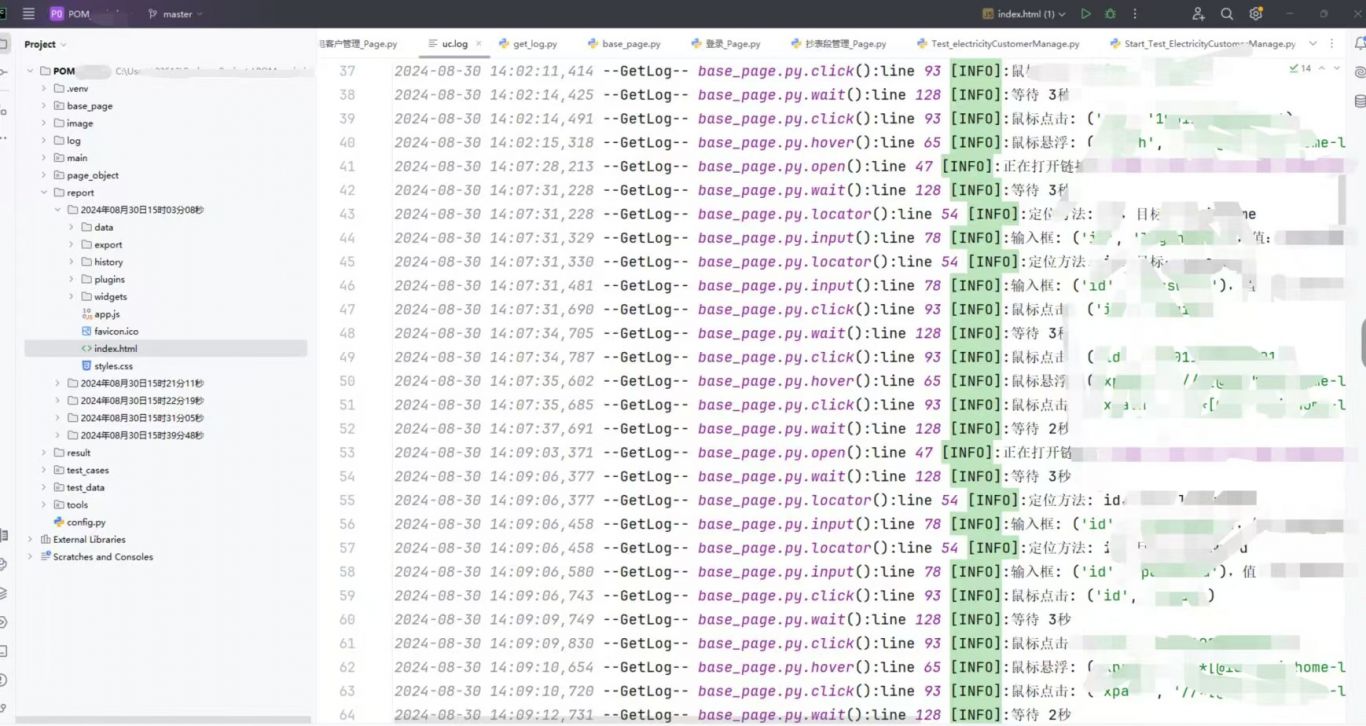1366x726 pixels.
Task: Open index.html run configuration dropdown
Action: tap(1024, 14)
